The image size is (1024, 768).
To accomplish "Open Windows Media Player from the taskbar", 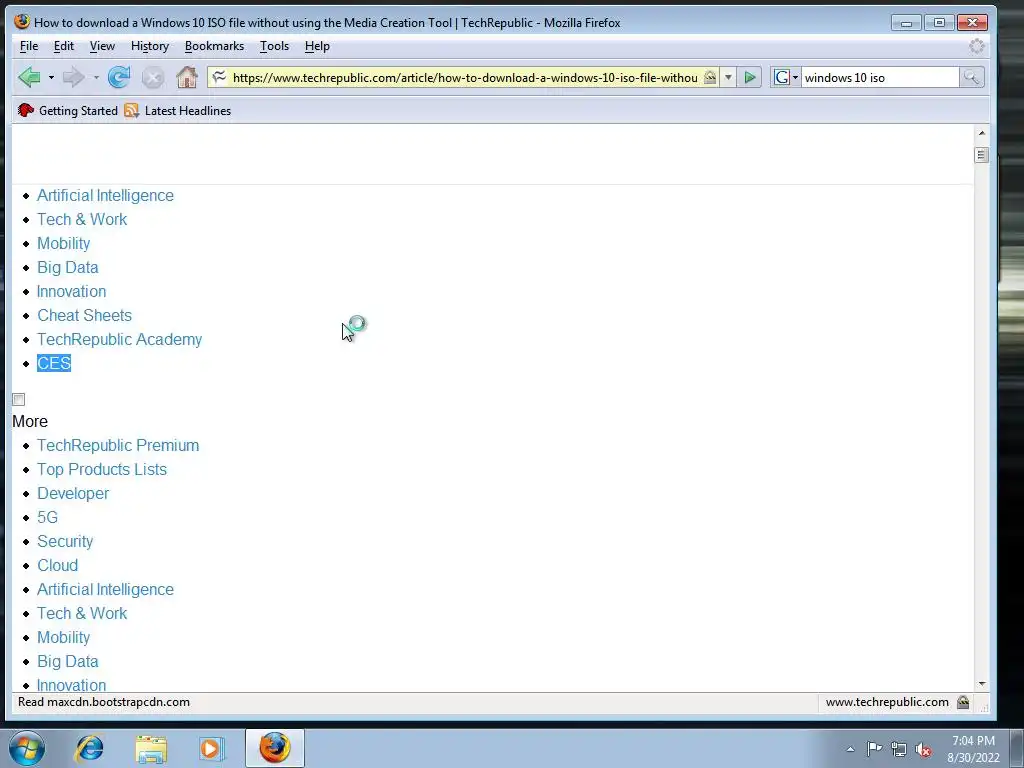I will pyautogui.click(x=211, y=748).
